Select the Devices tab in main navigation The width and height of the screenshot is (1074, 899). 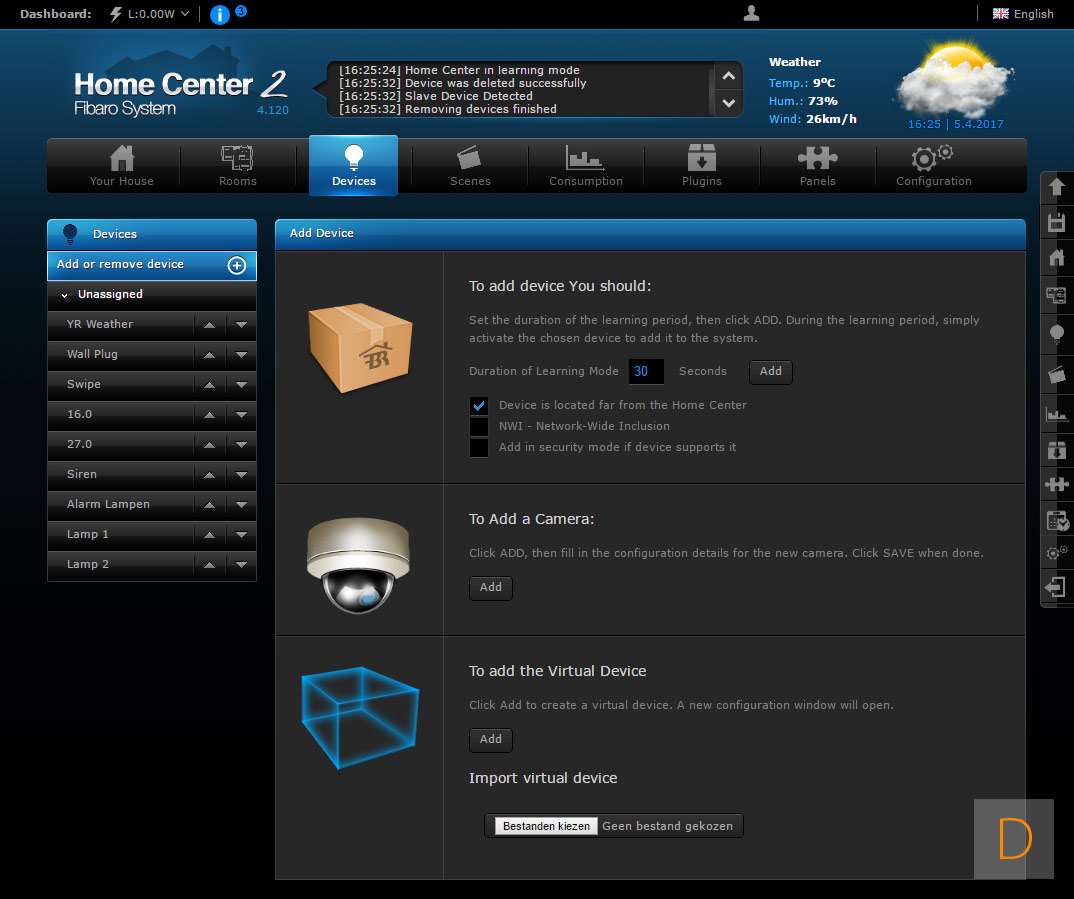click(x=353, y=166)
